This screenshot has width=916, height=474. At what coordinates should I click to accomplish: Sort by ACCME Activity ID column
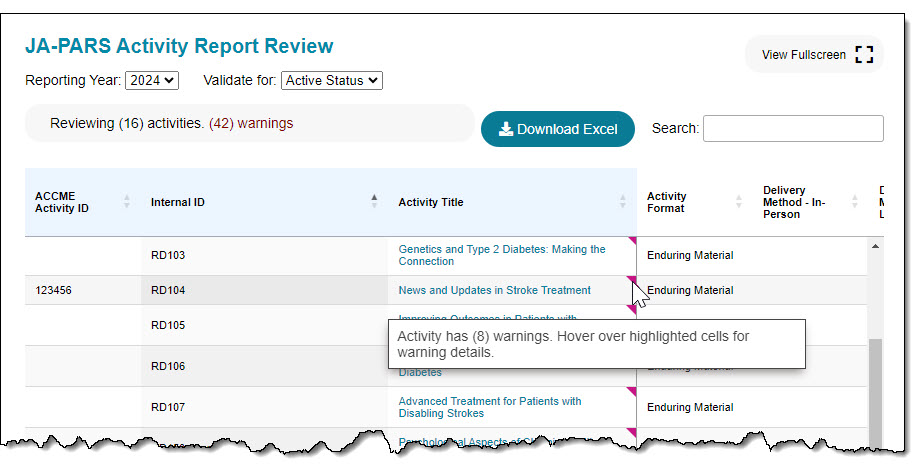pos(127,202)
